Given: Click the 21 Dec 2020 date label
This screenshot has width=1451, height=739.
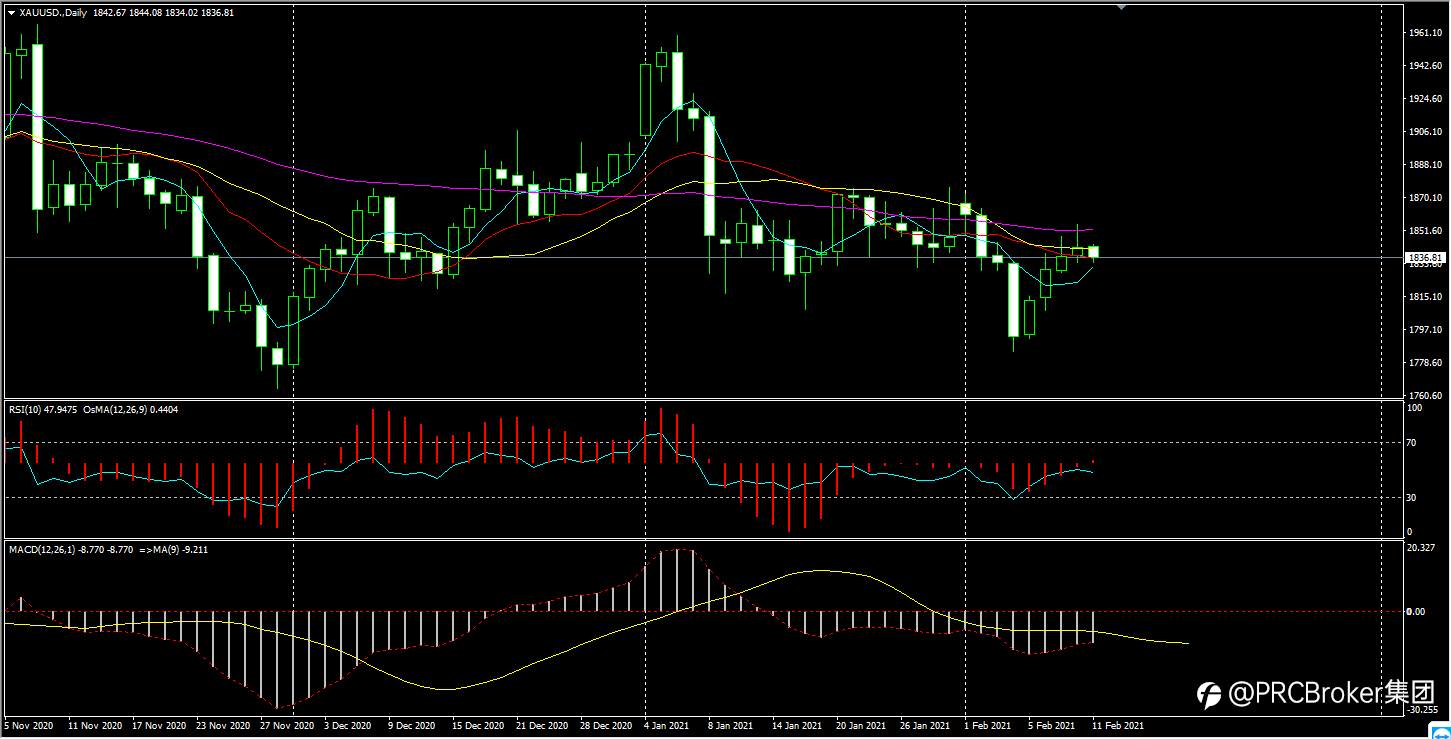Looking at the screenshot, I should pyautogui.click(x=543, y=725).
